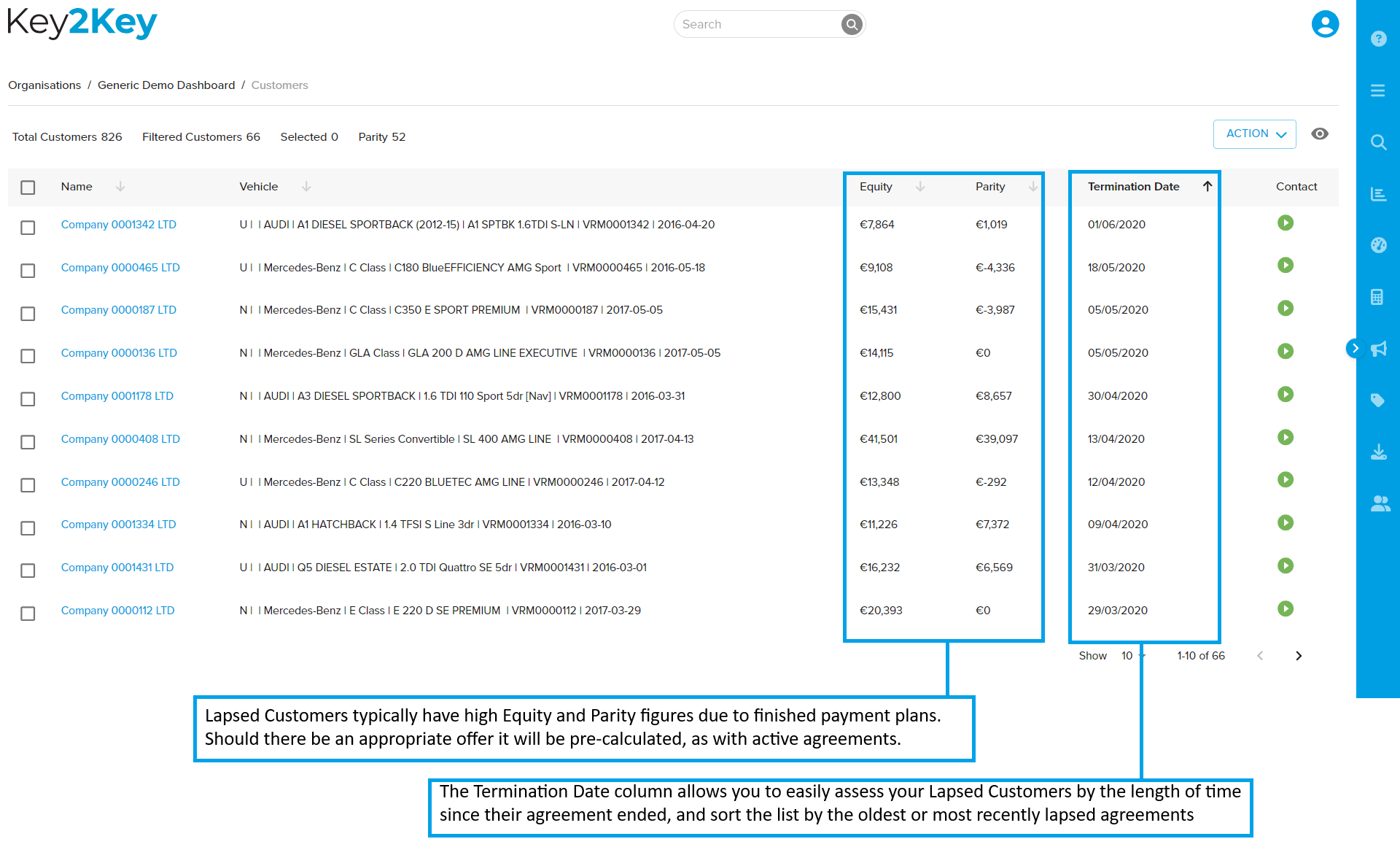This screenshot has height=847, width=1400.
Task: Click contact play icon for Company 0001178 LTD
Action: [x=1286, y=394]
